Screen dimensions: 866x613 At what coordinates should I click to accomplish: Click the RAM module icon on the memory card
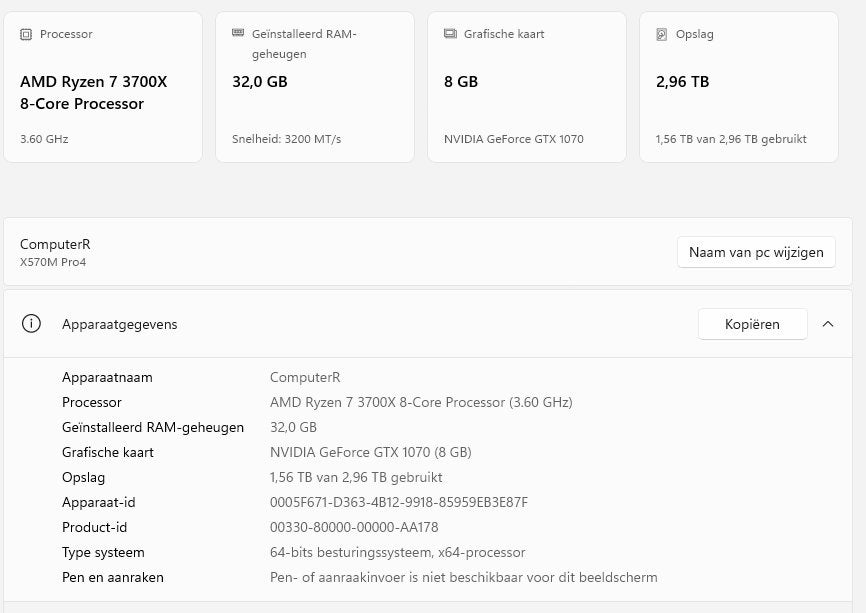click(238, 33)
